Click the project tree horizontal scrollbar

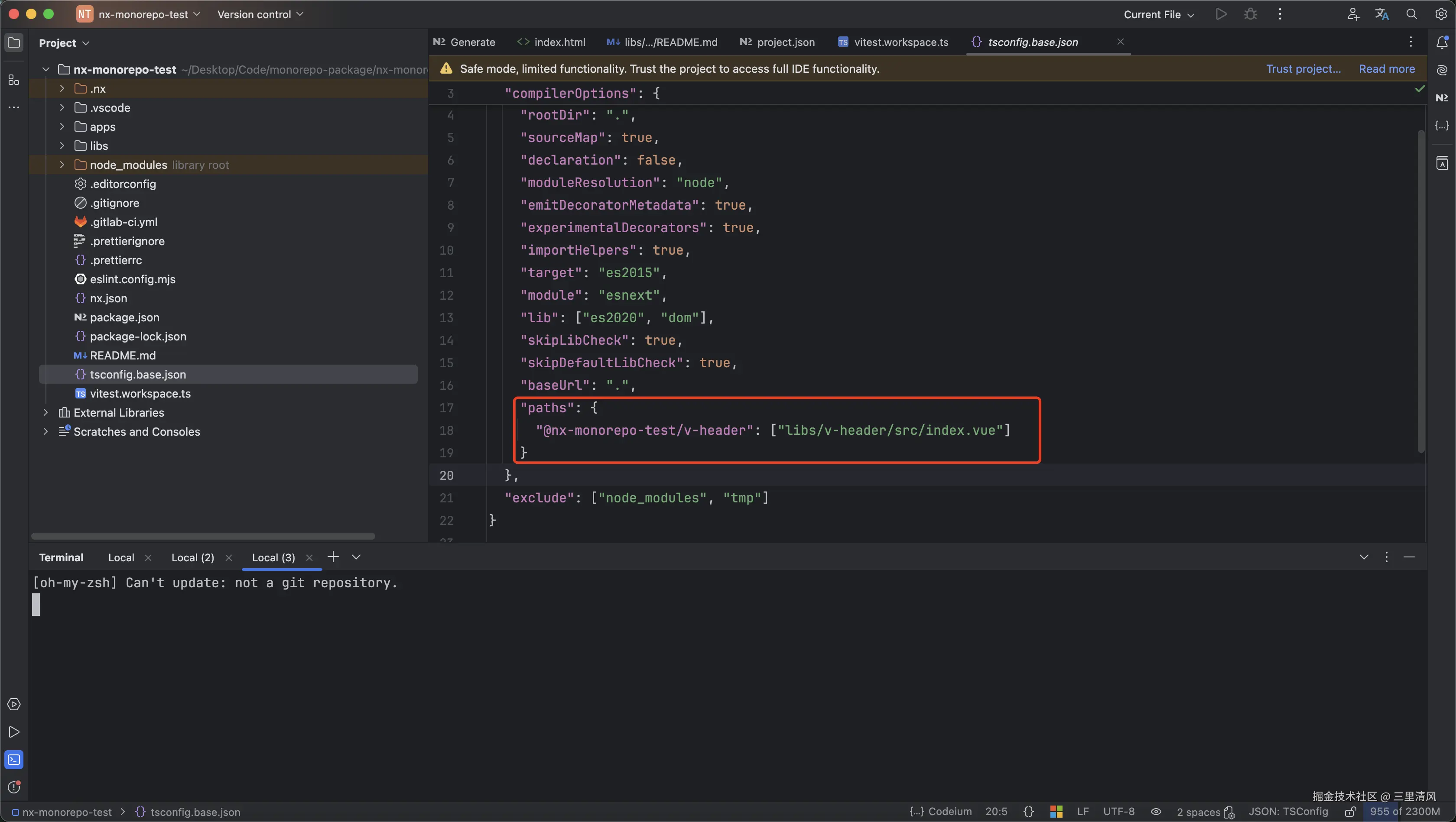click(203, 536)
